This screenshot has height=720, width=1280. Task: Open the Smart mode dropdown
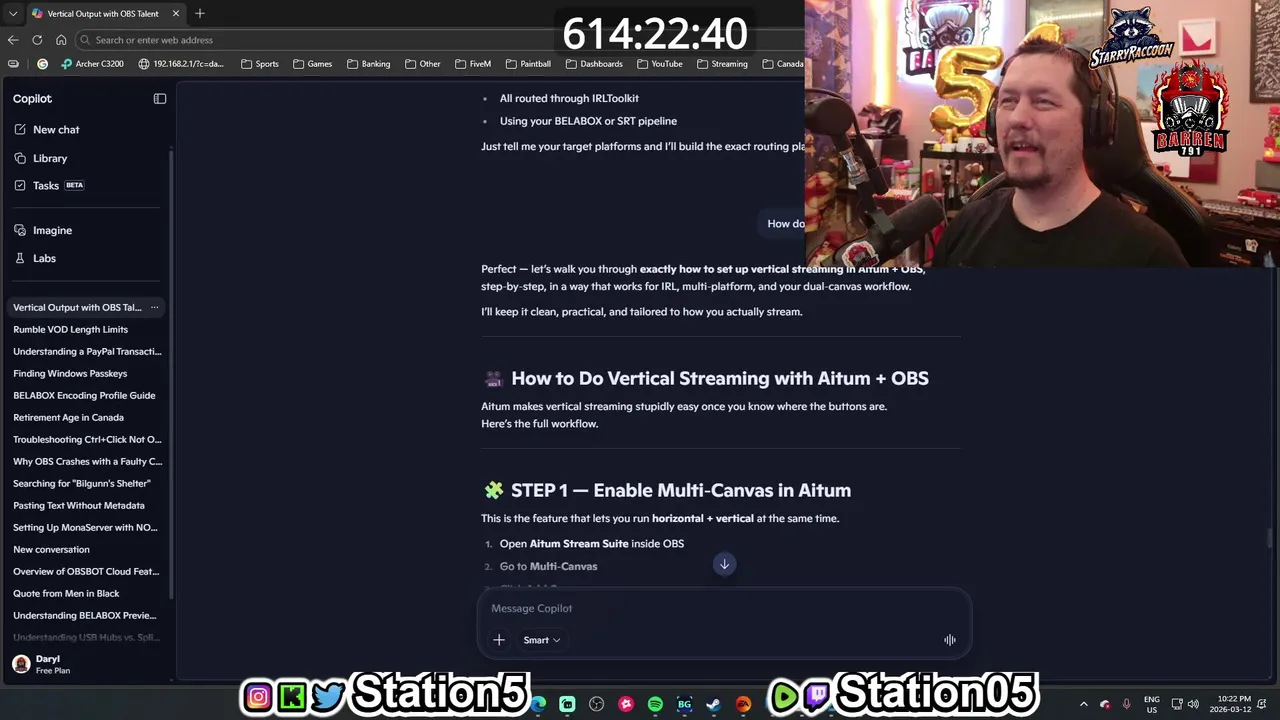541,640
